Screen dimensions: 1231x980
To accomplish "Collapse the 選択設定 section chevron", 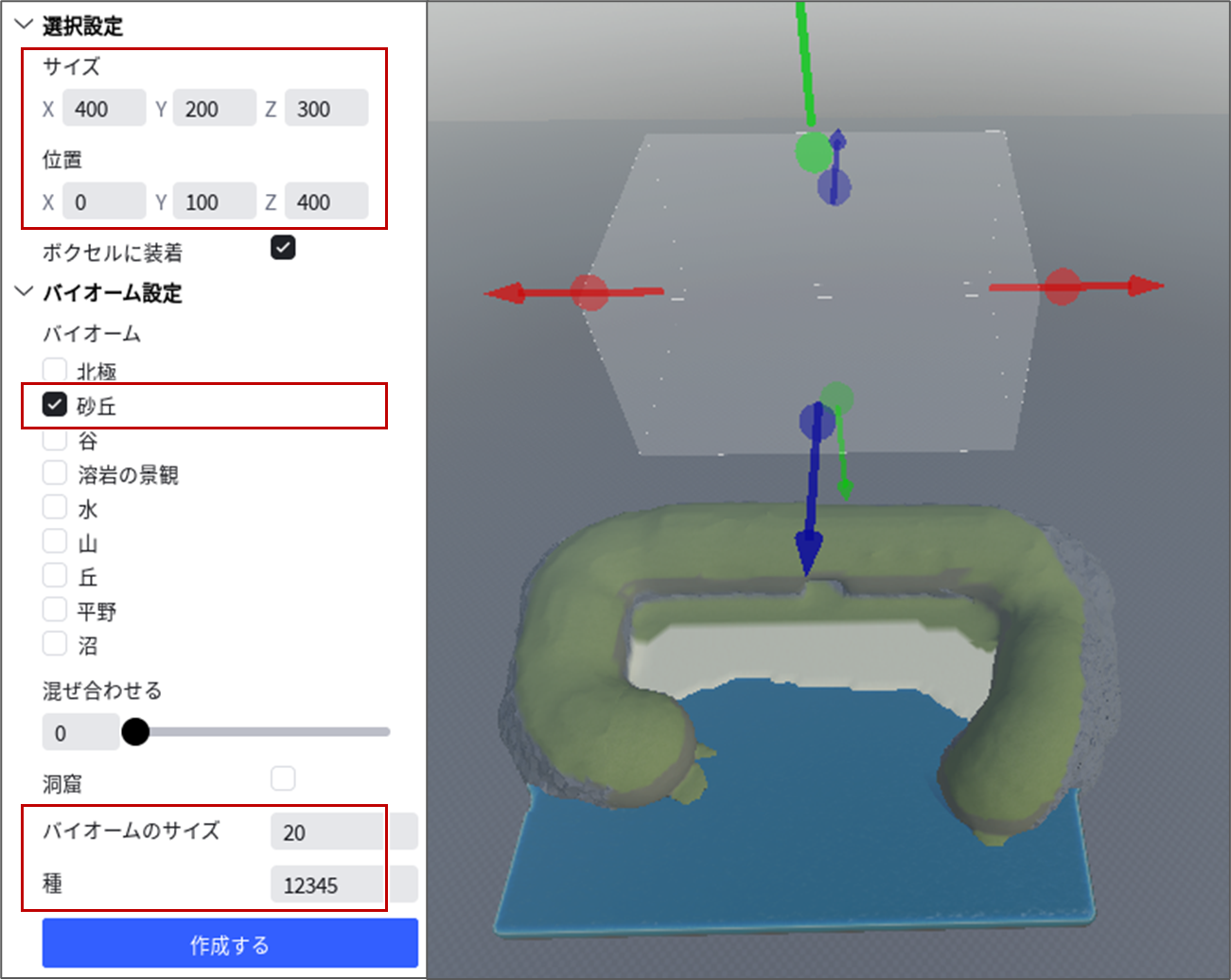I will tap(24, 25).
